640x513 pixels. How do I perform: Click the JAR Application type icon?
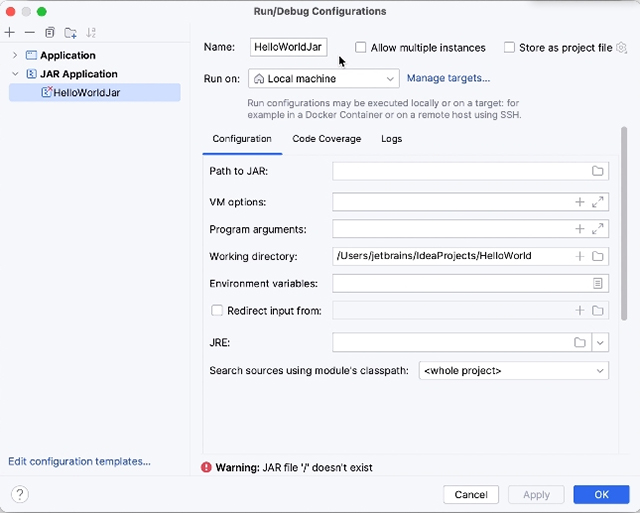31,74
